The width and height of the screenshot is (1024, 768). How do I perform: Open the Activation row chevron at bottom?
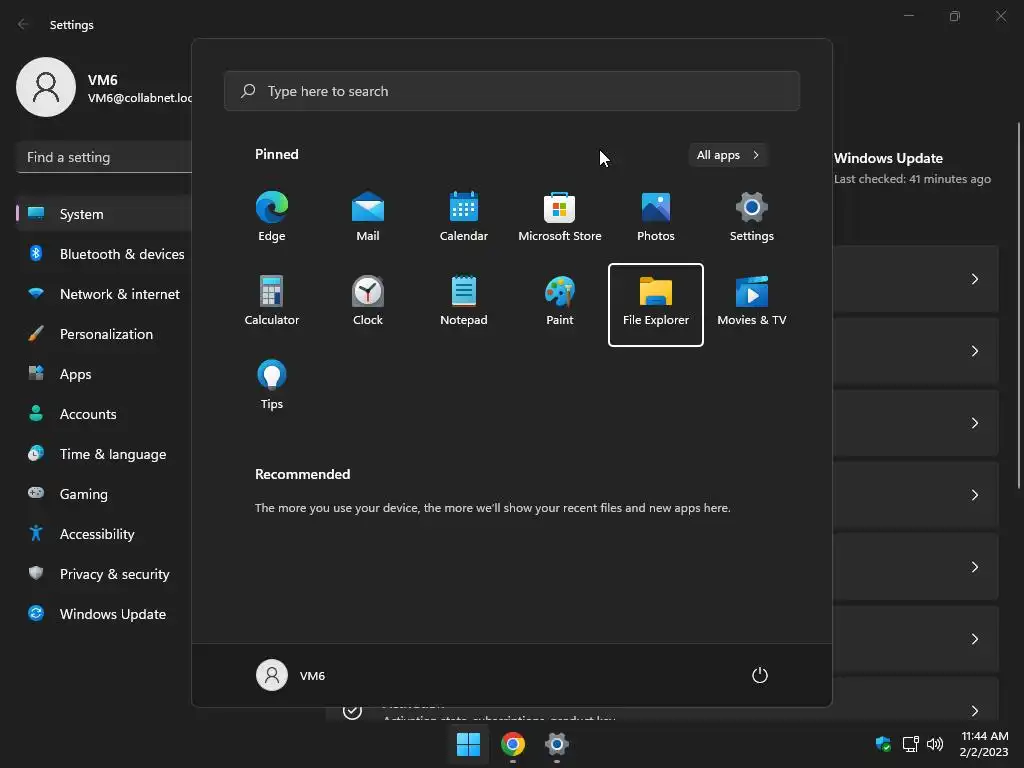coord(974,711)
